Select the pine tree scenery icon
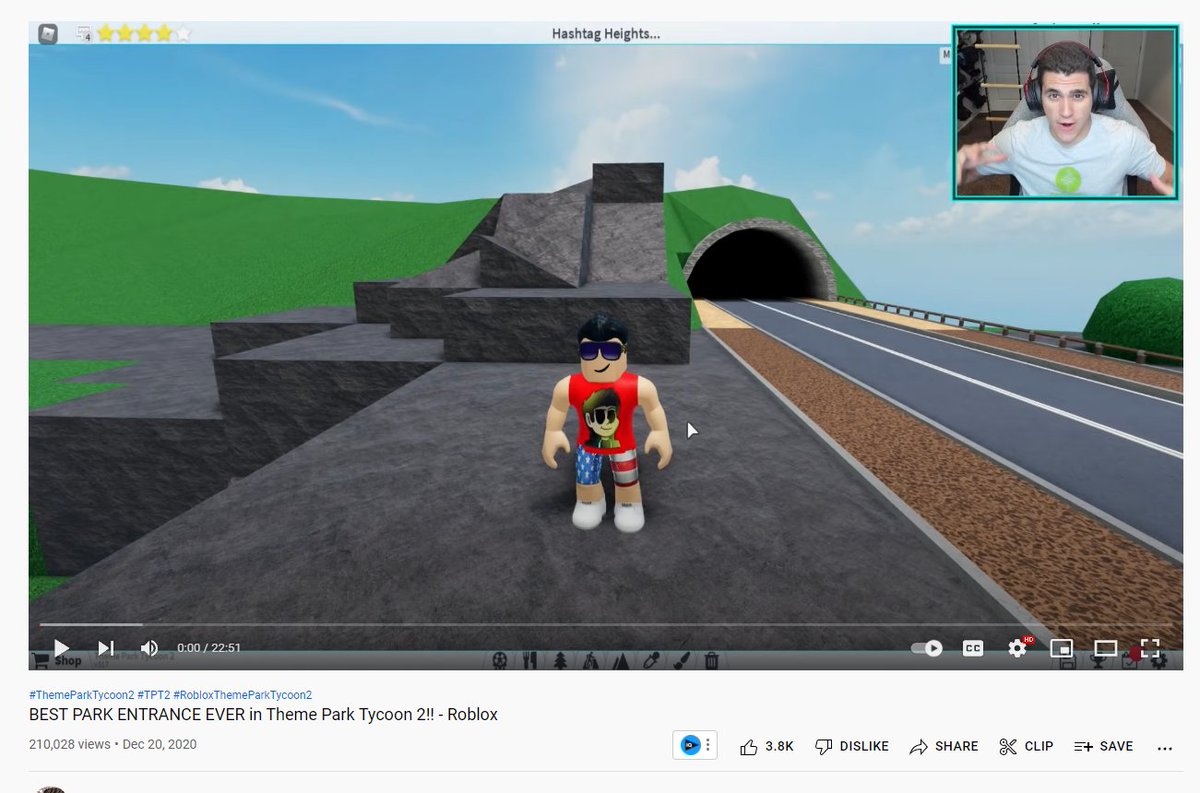 pyautogui.click(x=560, y=660)
